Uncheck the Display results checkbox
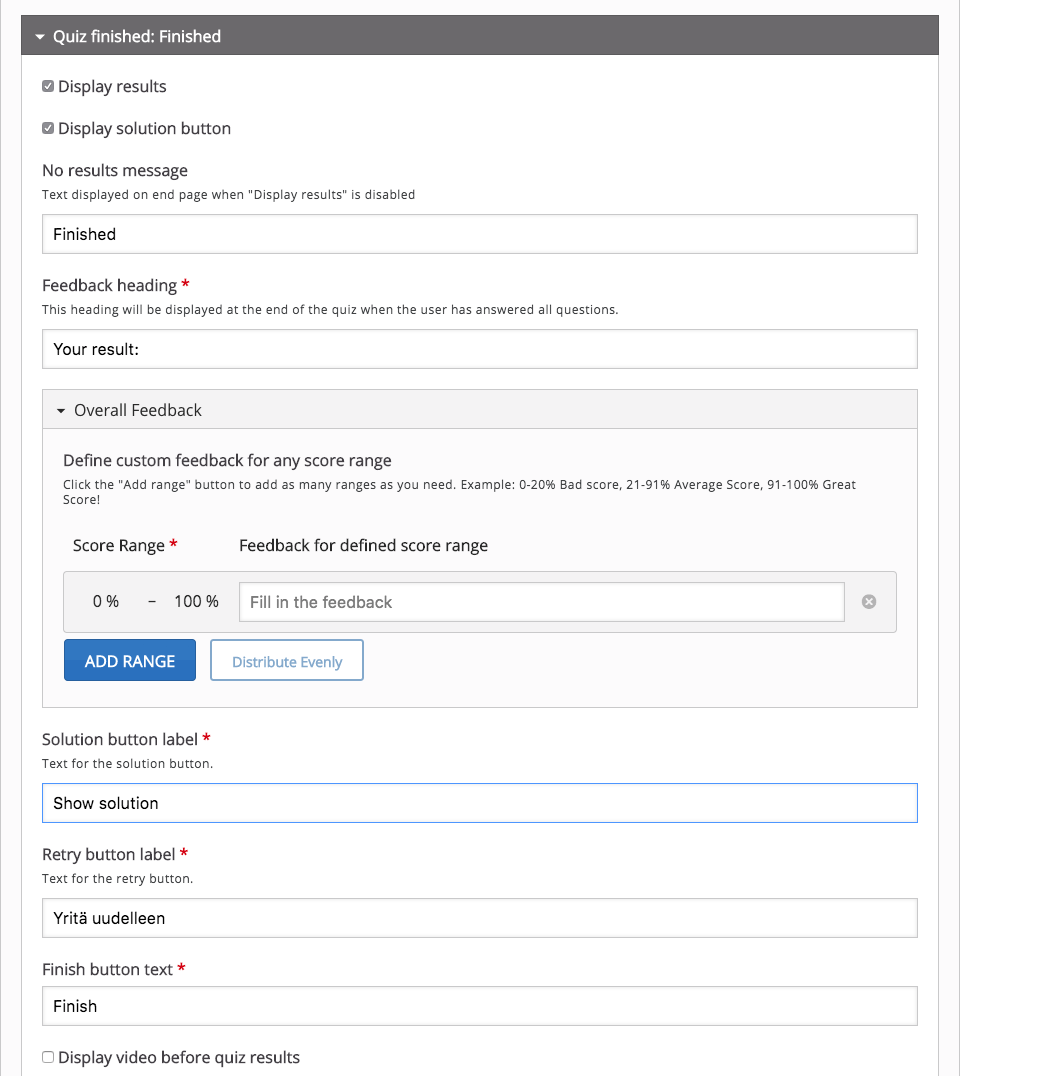The height and width of the screenshot is (1076, 1055). (48, 86)
